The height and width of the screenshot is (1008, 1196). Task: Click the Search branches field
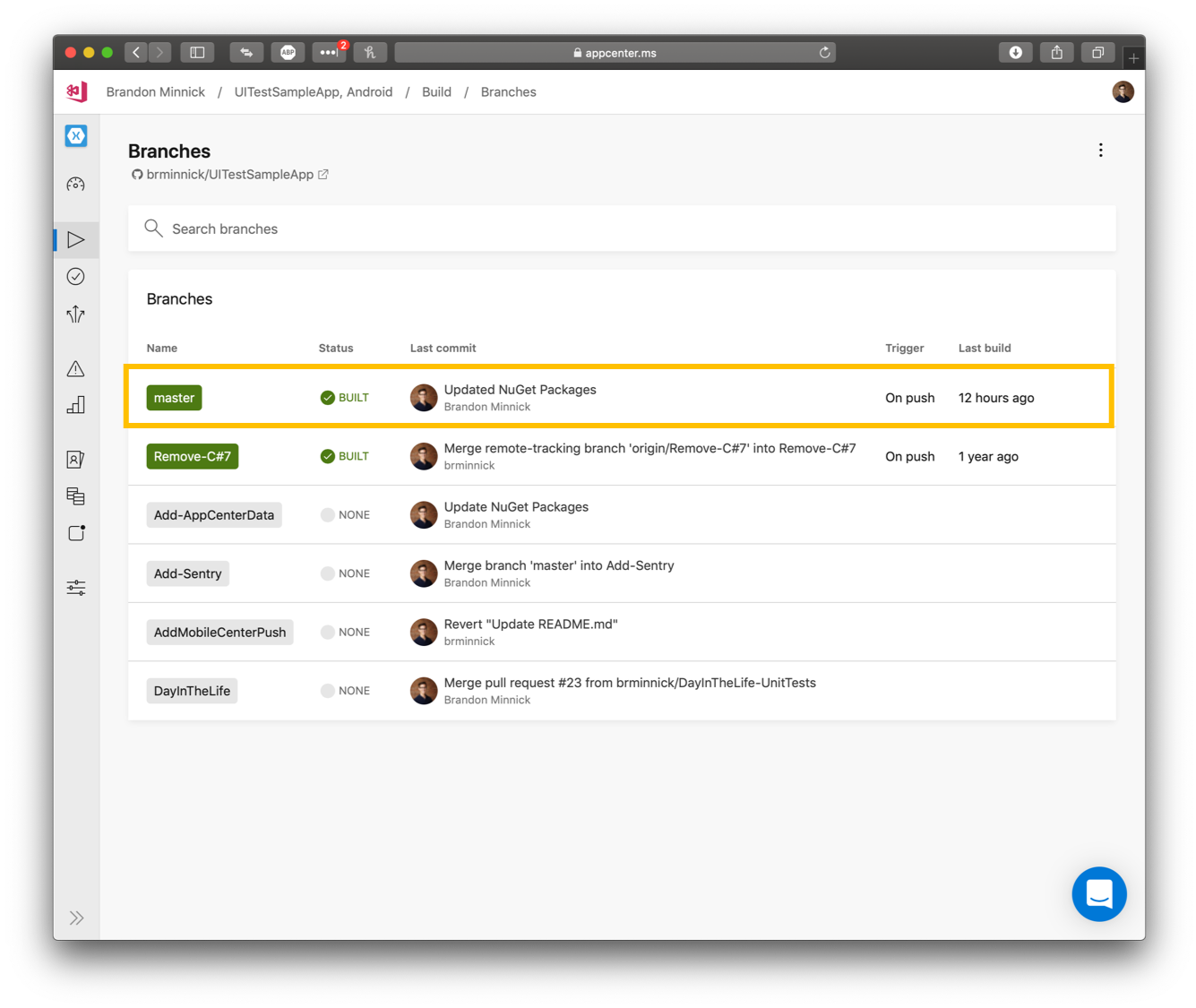[x=622, y=228]
